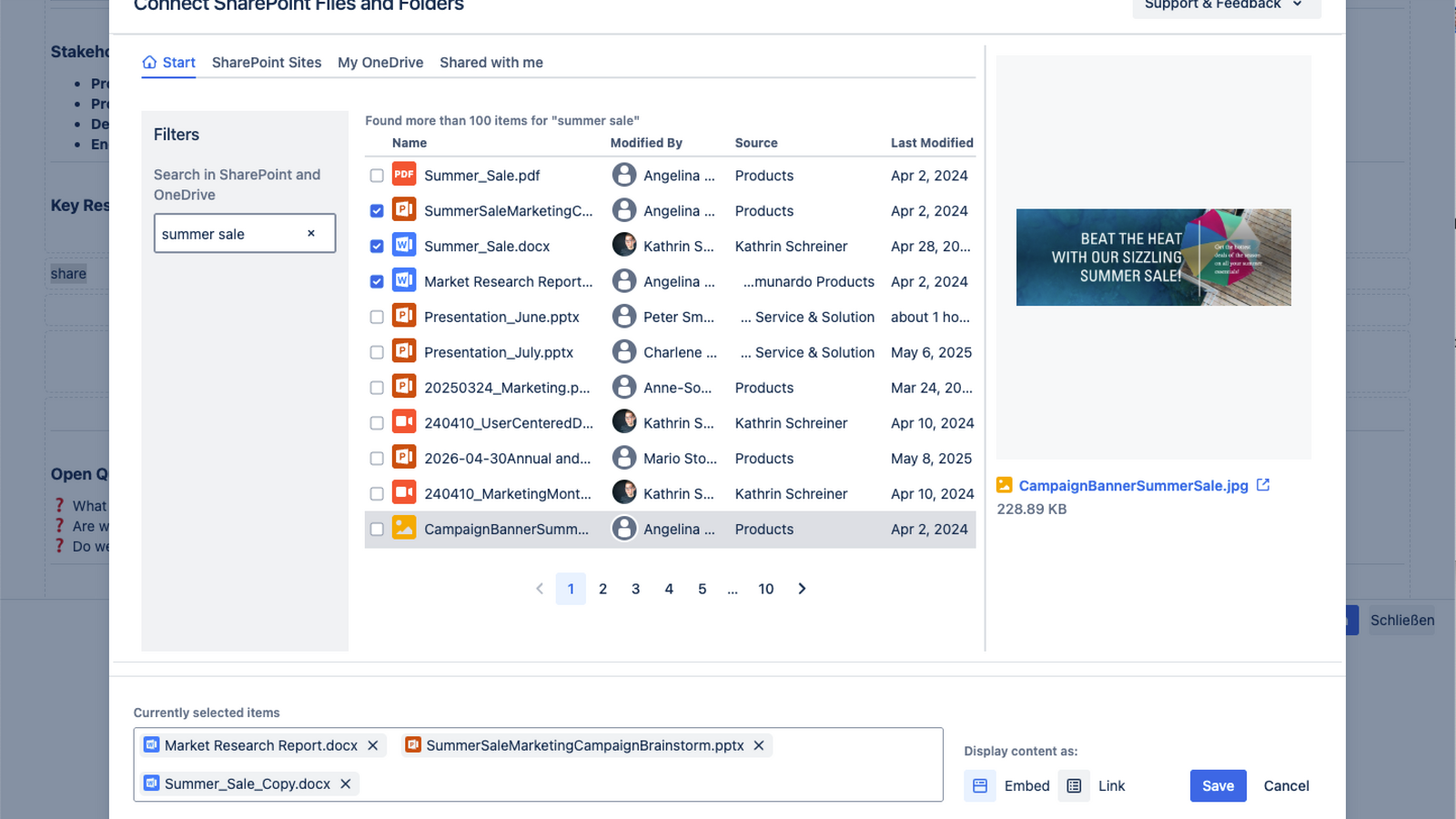
Task: Open the My OneDrive tab
Action: point(380,63)
